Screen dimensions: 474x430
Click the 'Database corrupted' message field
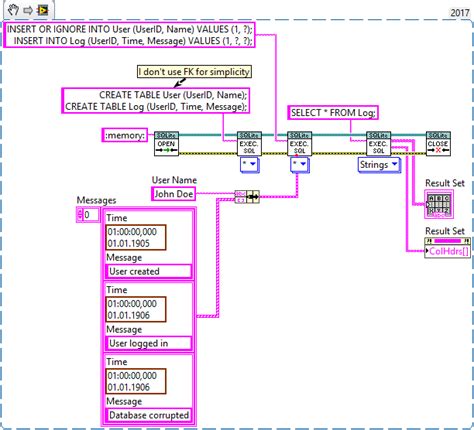tap(149, 415)
